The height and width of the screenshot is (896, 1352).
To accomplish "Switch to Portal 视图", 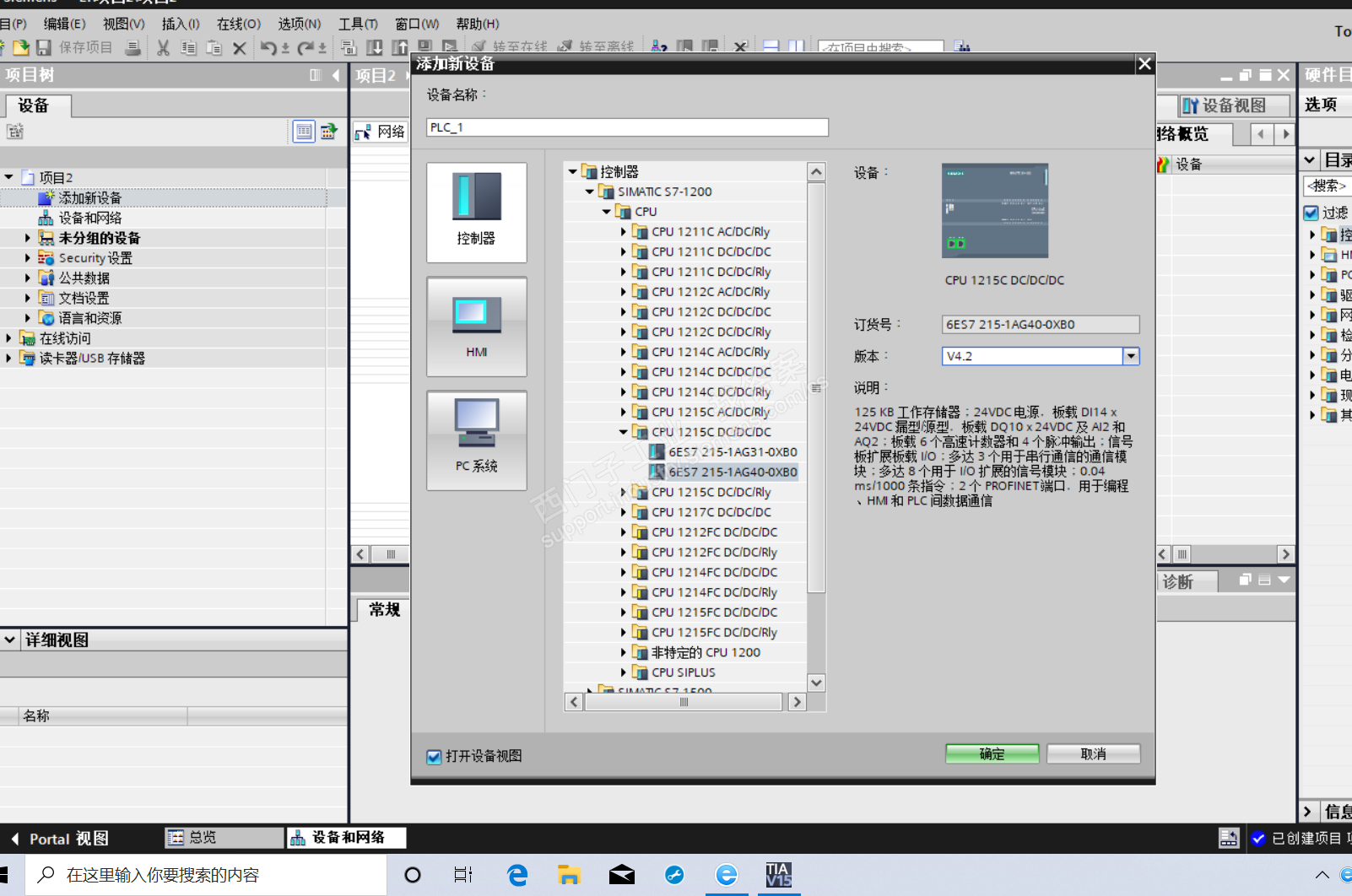I will [59, 839].
